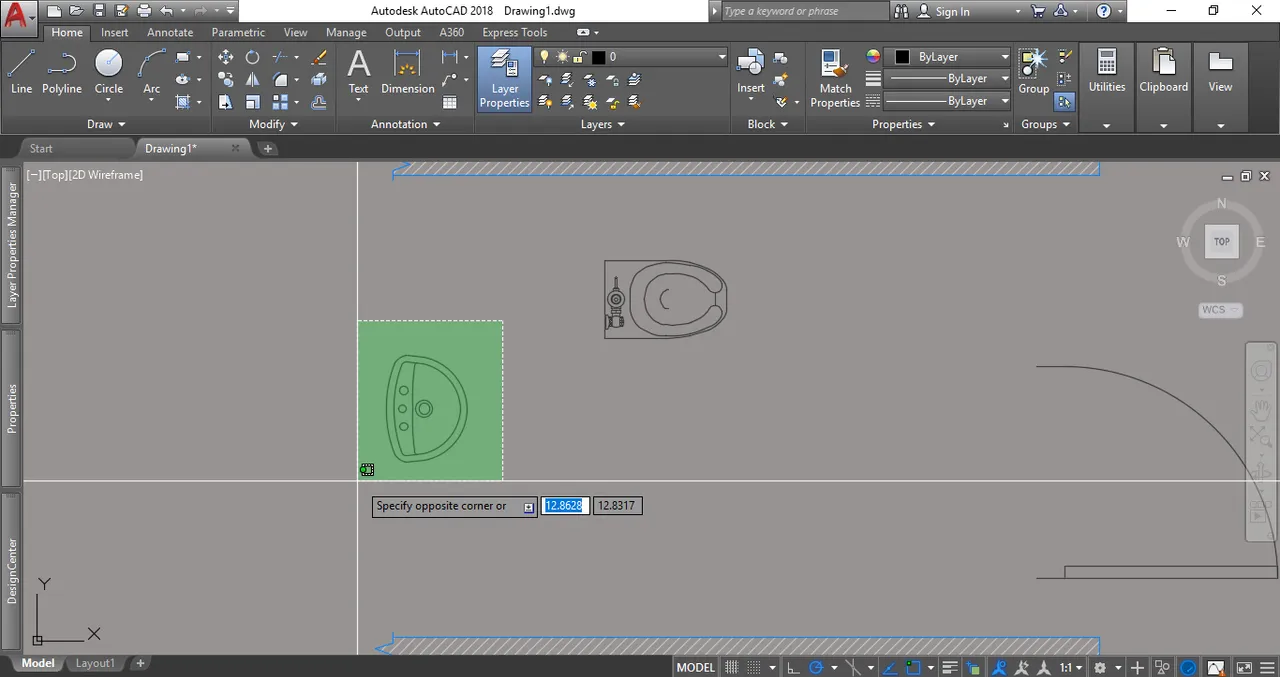The image size is (1280, 677).
Task: Add a Dimension annotation
Action: point(408,73)
